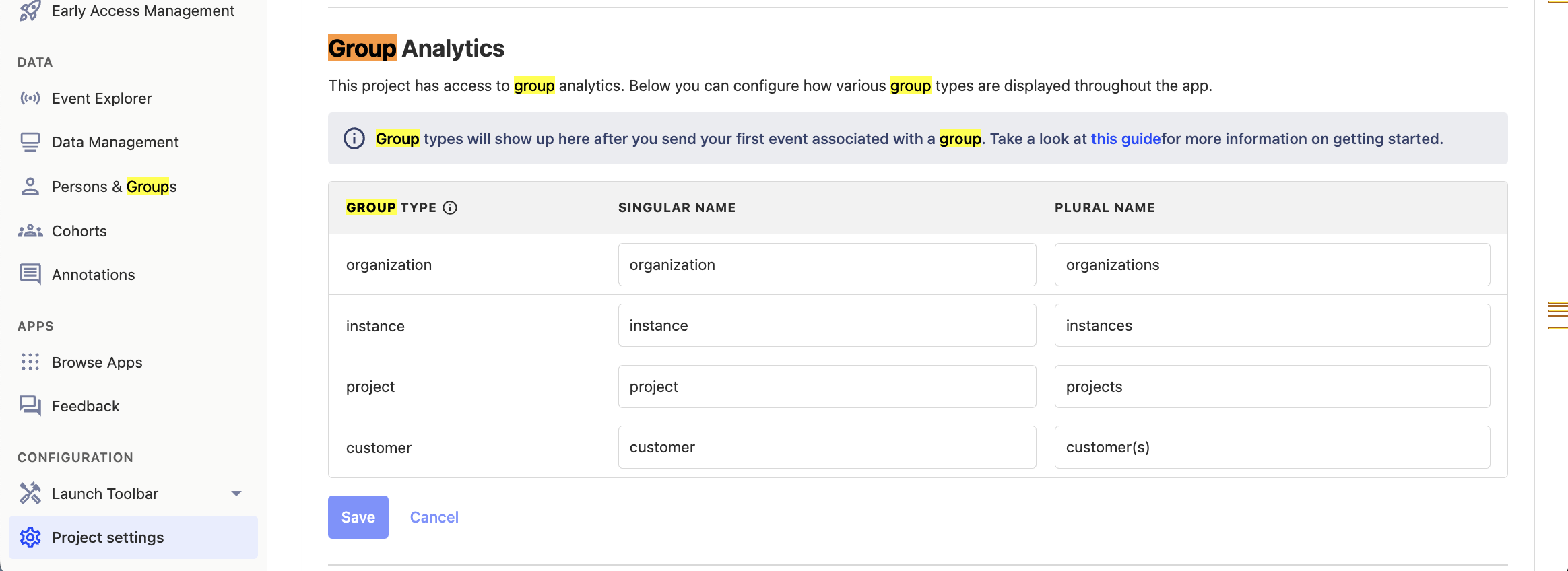Select the project singular name input
The image size is (1568, 571).
click(826, 387)
